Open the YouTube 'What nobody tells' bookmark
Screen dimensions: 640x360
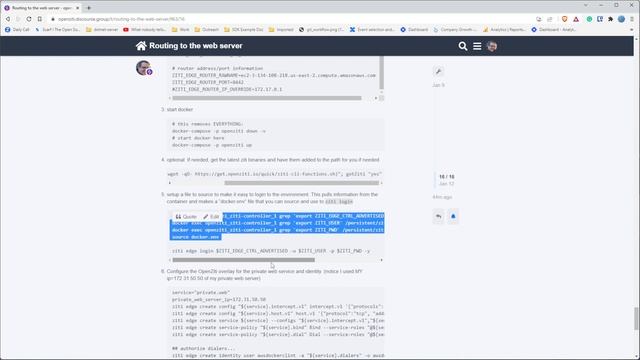[x=144, y=30]
